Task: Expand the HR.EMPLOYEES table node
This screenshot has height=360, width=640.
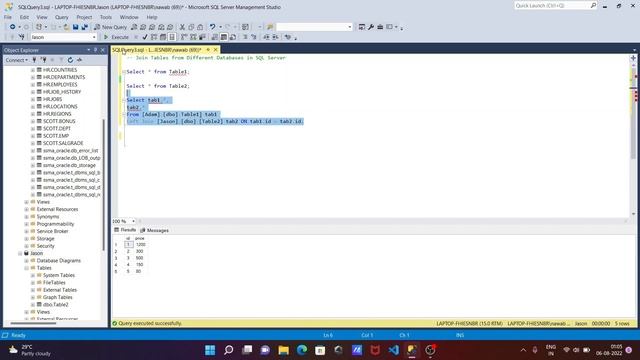Action: (x=33, y=84)
